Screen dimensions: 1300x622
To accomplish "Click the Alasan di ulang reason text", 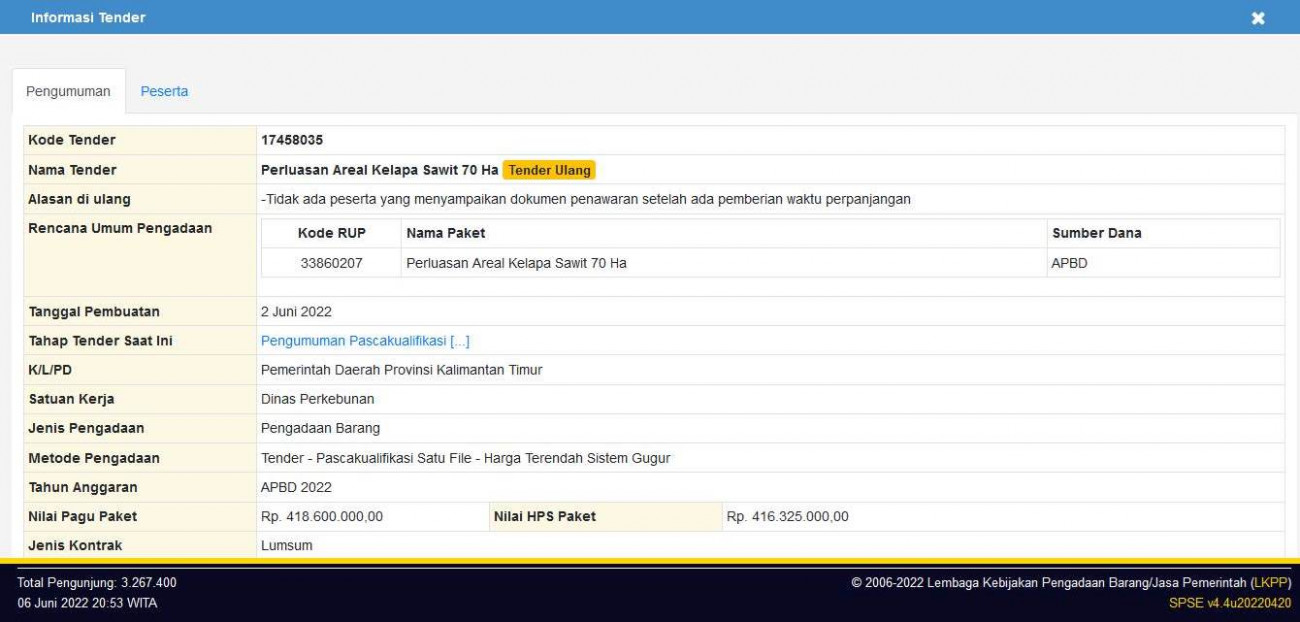I will pos(586,199).
